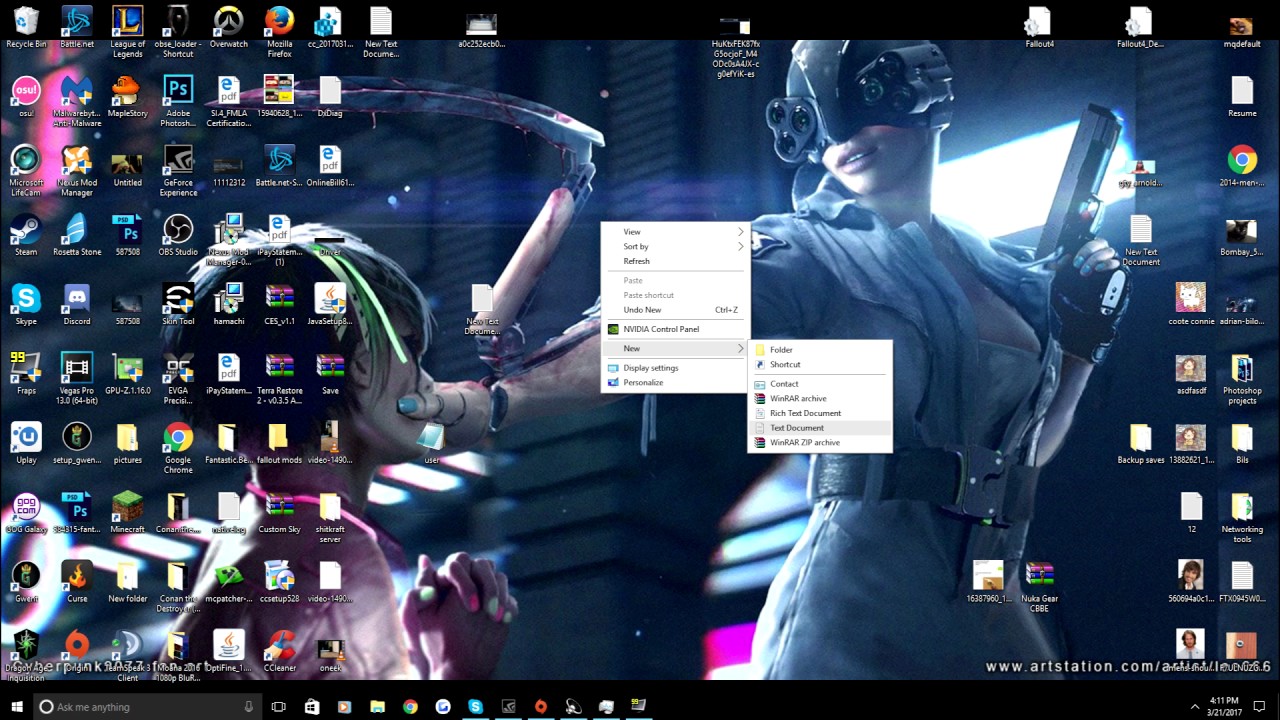1280x720 pixels.
Task: Choose Refresh in the context menu
Action: coord(675,261)
